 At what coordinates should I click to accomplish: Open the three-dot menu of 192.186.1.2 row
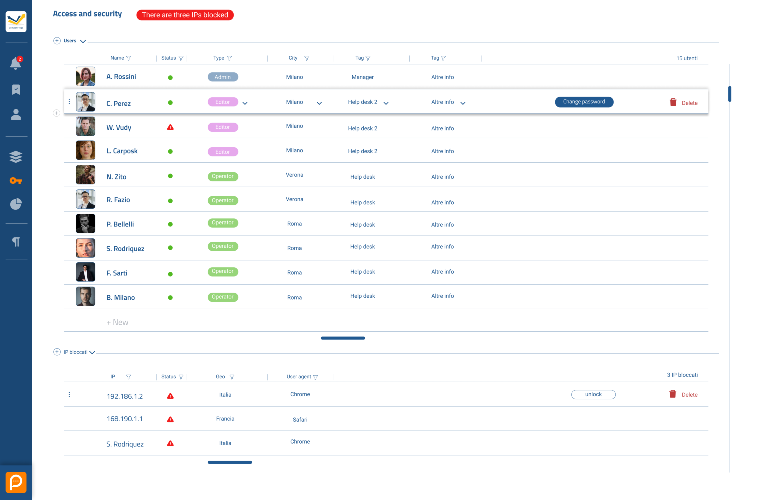click(69, 394)
